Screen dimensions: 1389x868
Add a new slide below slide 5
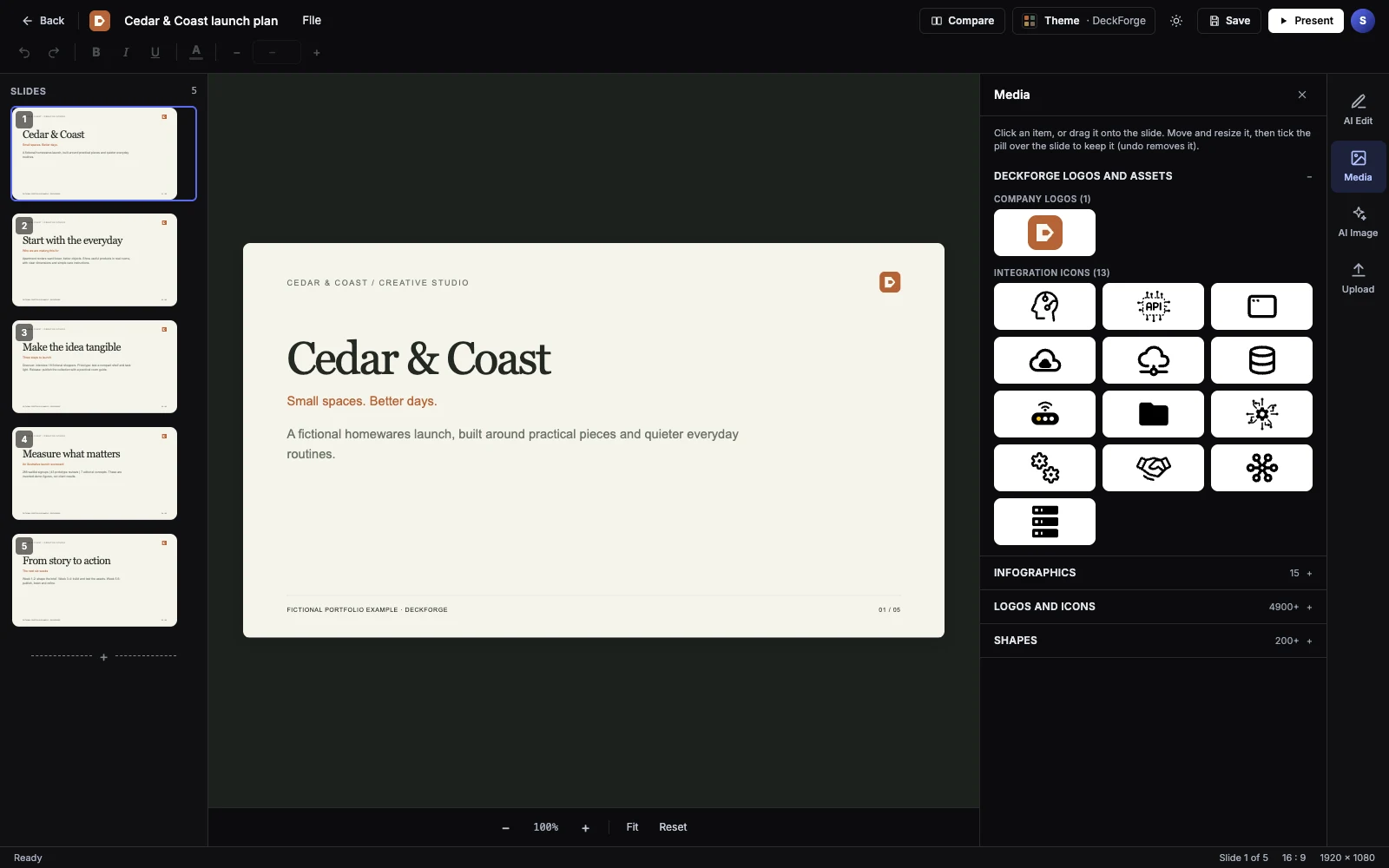(x=103, y=657)
